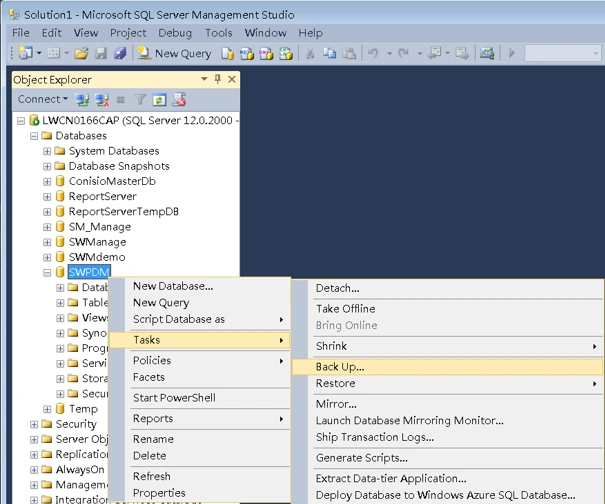Select Ship Transaction Logs... entry

click(447, 437)
